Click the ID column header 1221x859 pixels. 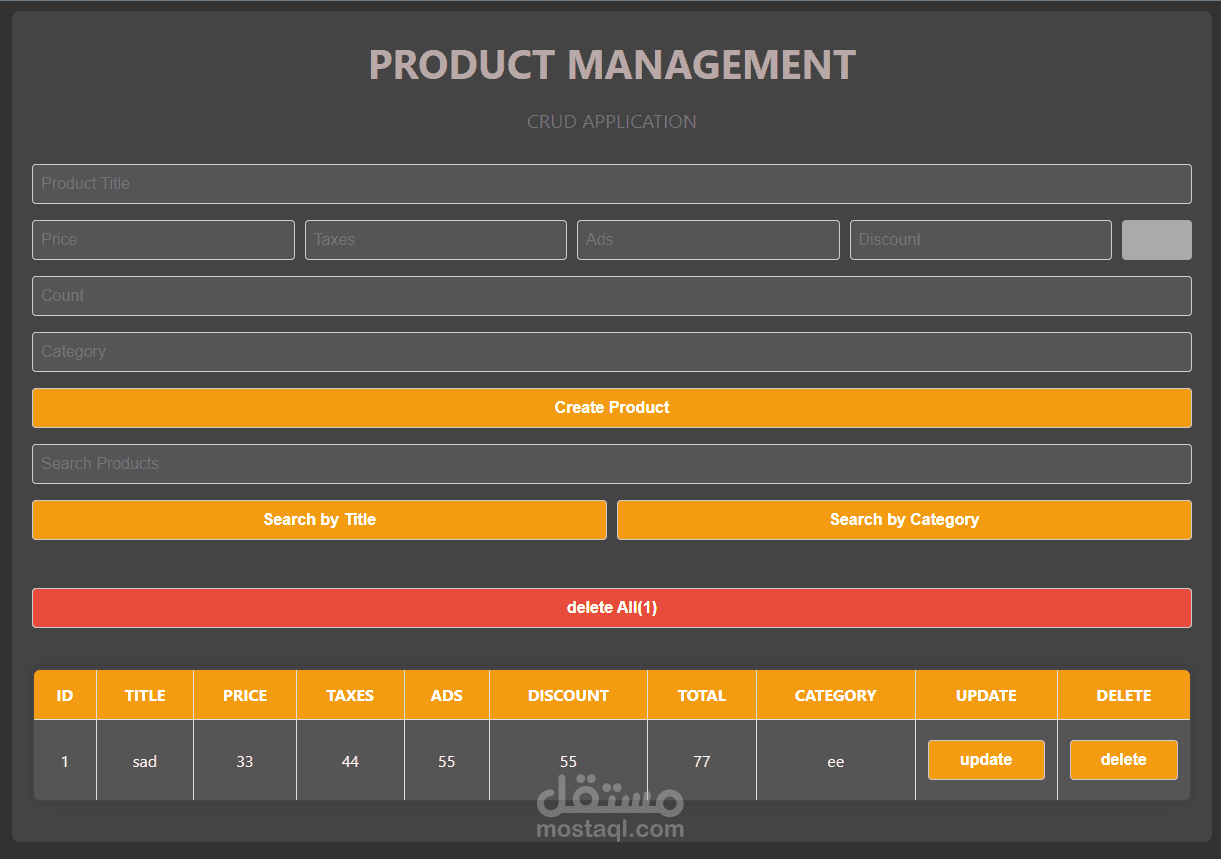click(65, 695)
